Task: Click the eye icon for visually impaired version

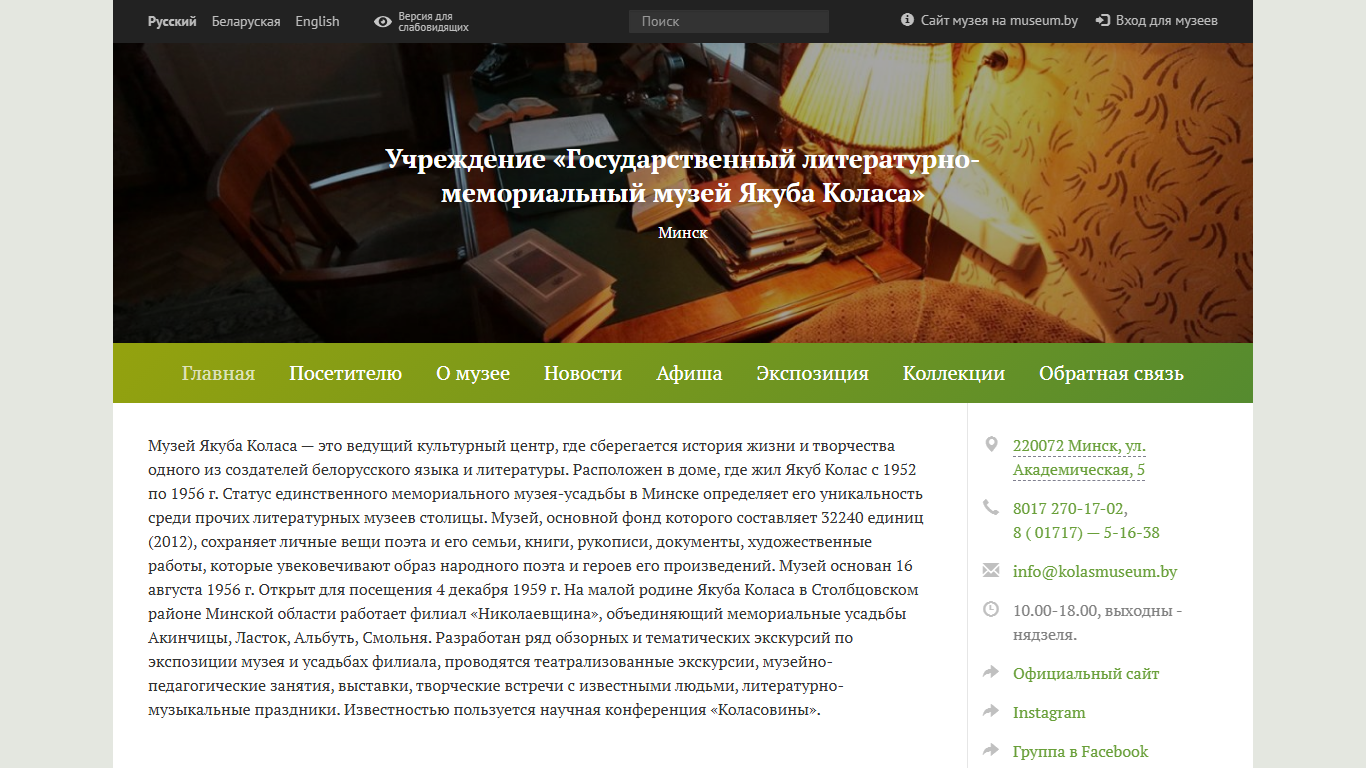Action: point(383,21)
